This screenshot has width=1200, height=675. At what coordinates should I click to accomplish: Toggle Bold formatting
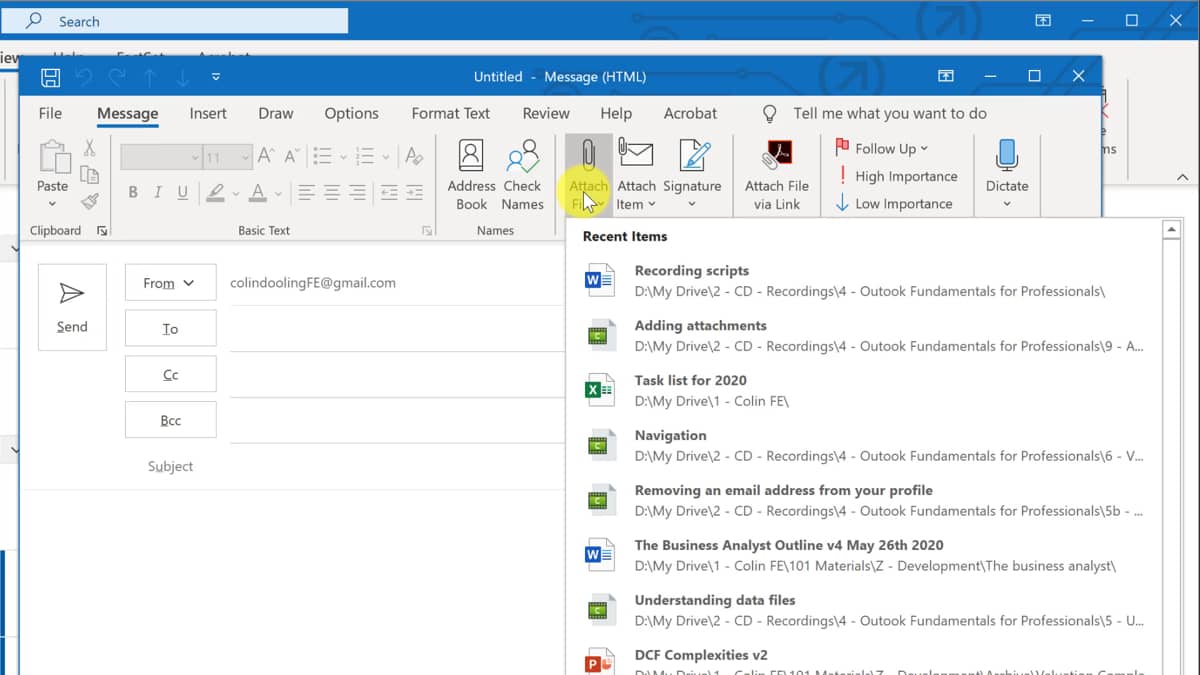(x=133, y=193)
